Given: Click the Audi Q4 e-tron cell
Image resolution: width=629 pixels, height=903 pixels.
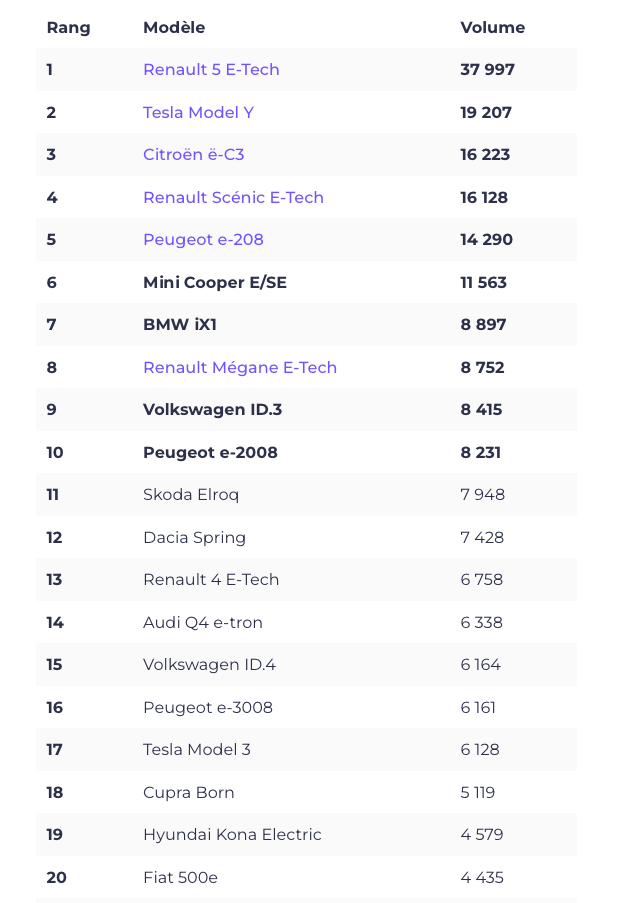Looking at the screenshot, I should pyautogui.click(x=203, y=622).
